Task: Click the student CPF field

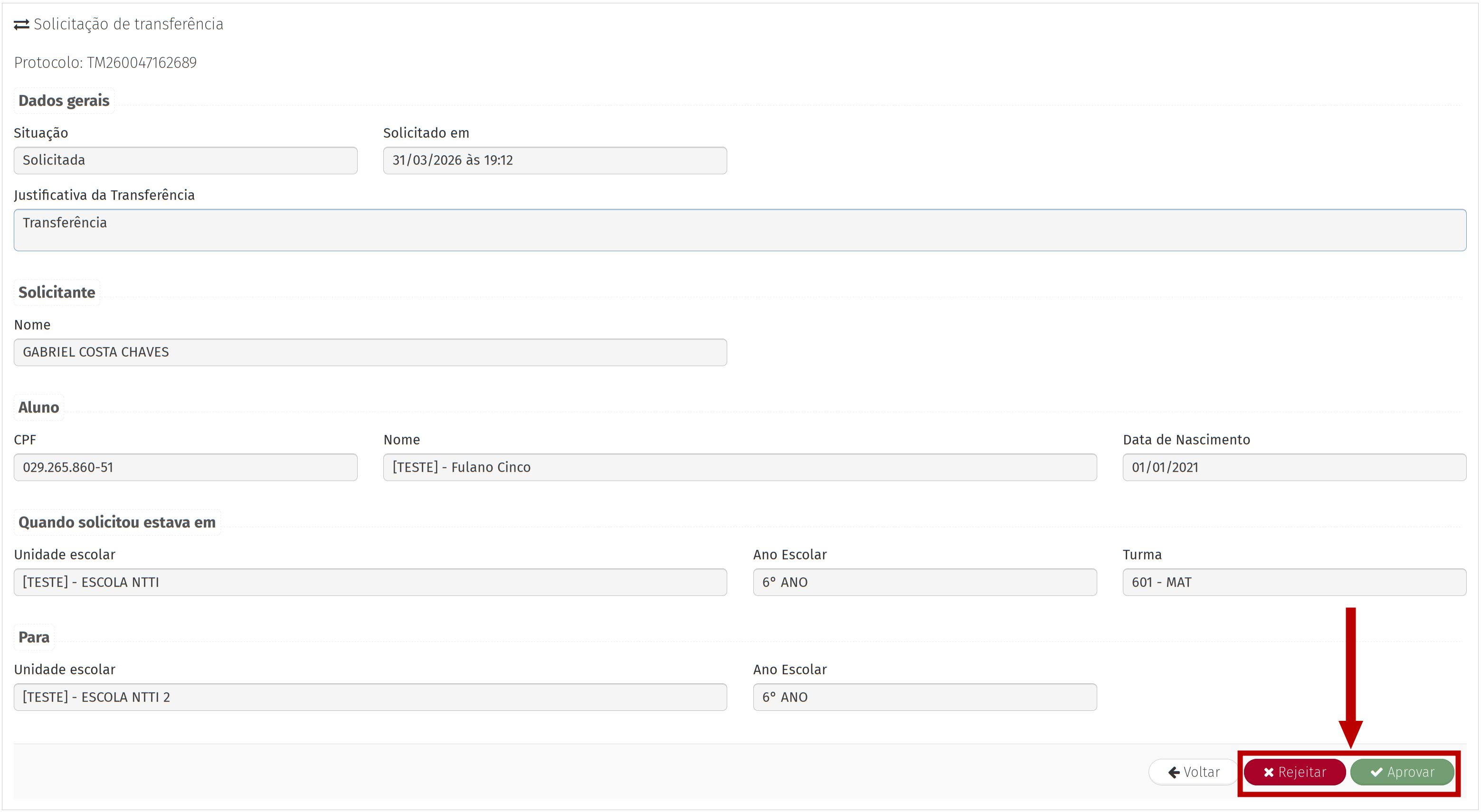Action: tap(185, 467)
